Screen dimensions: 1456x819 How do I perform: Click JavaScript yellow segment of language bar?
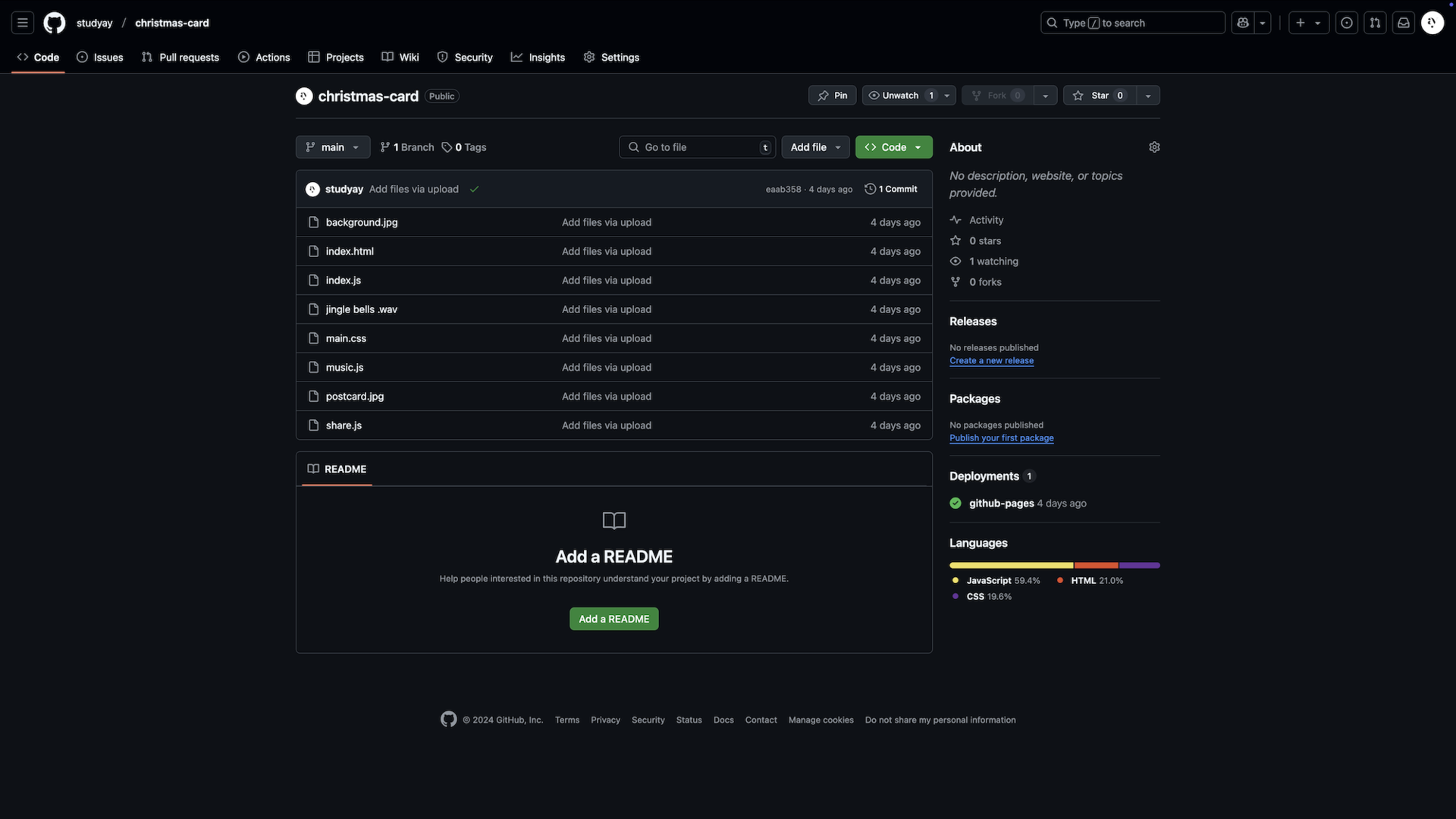[x=1011, y=566]
